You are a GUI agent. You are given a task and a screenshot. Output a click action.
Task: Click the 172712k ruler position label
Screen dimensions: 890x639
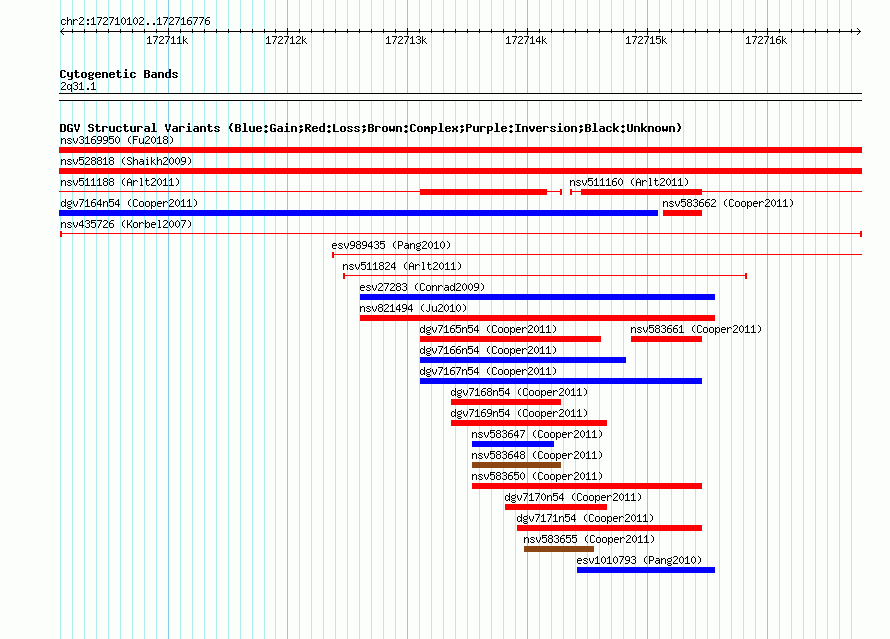(x=286, y=40)
